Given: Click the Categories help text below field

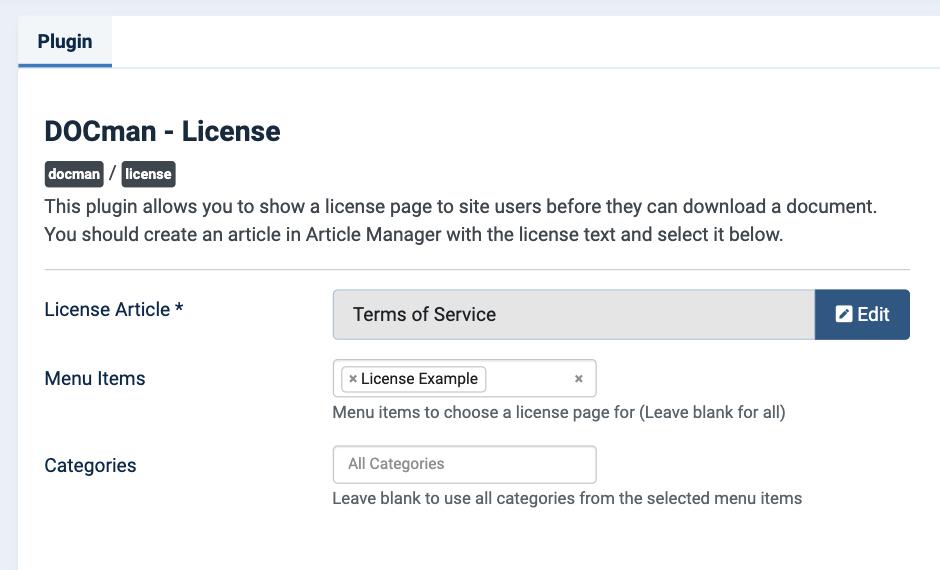Looking at the screenshot, I should [x=567, y=498].
